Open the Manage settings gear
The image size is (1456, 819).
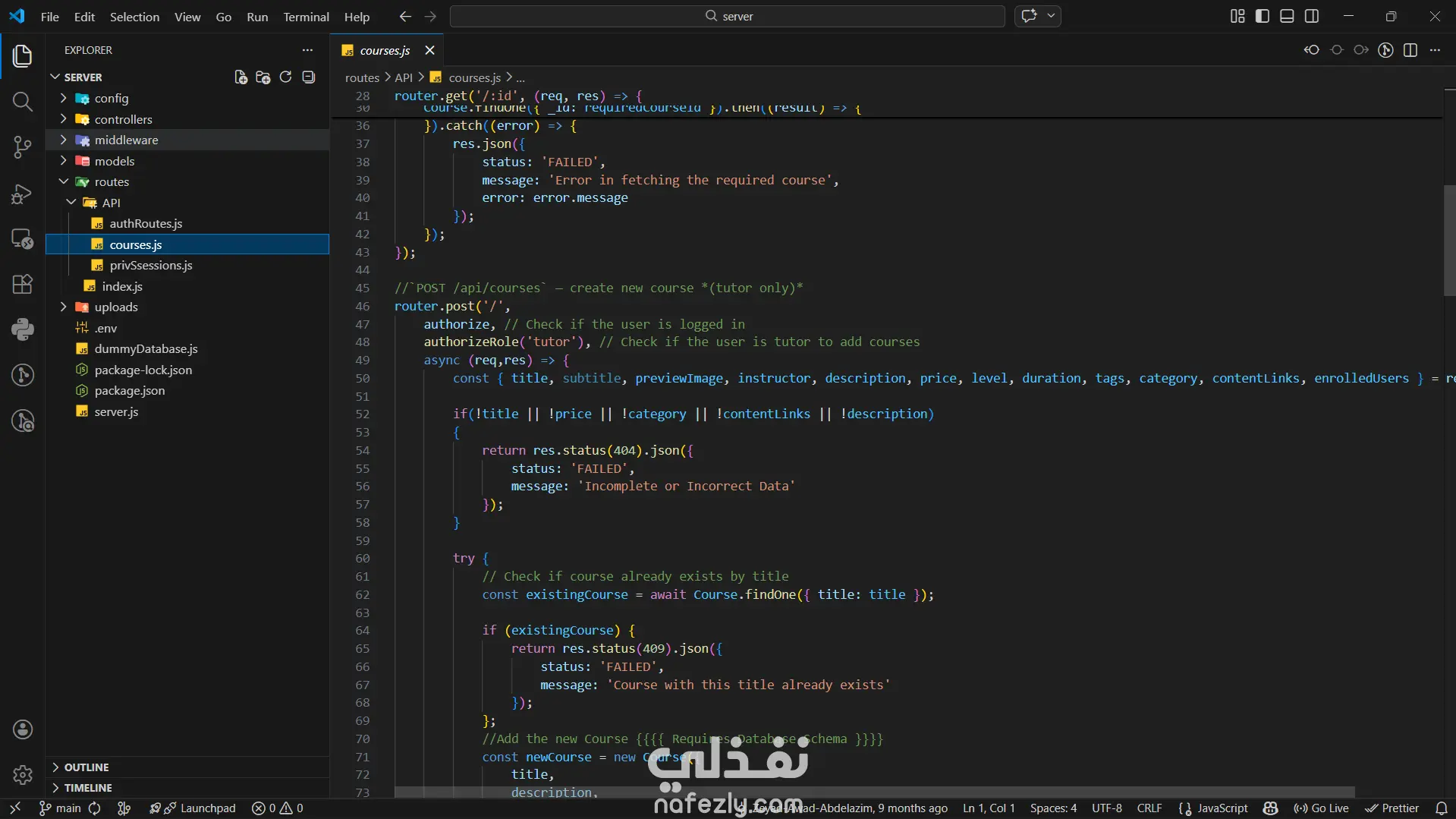coord(22,775)
